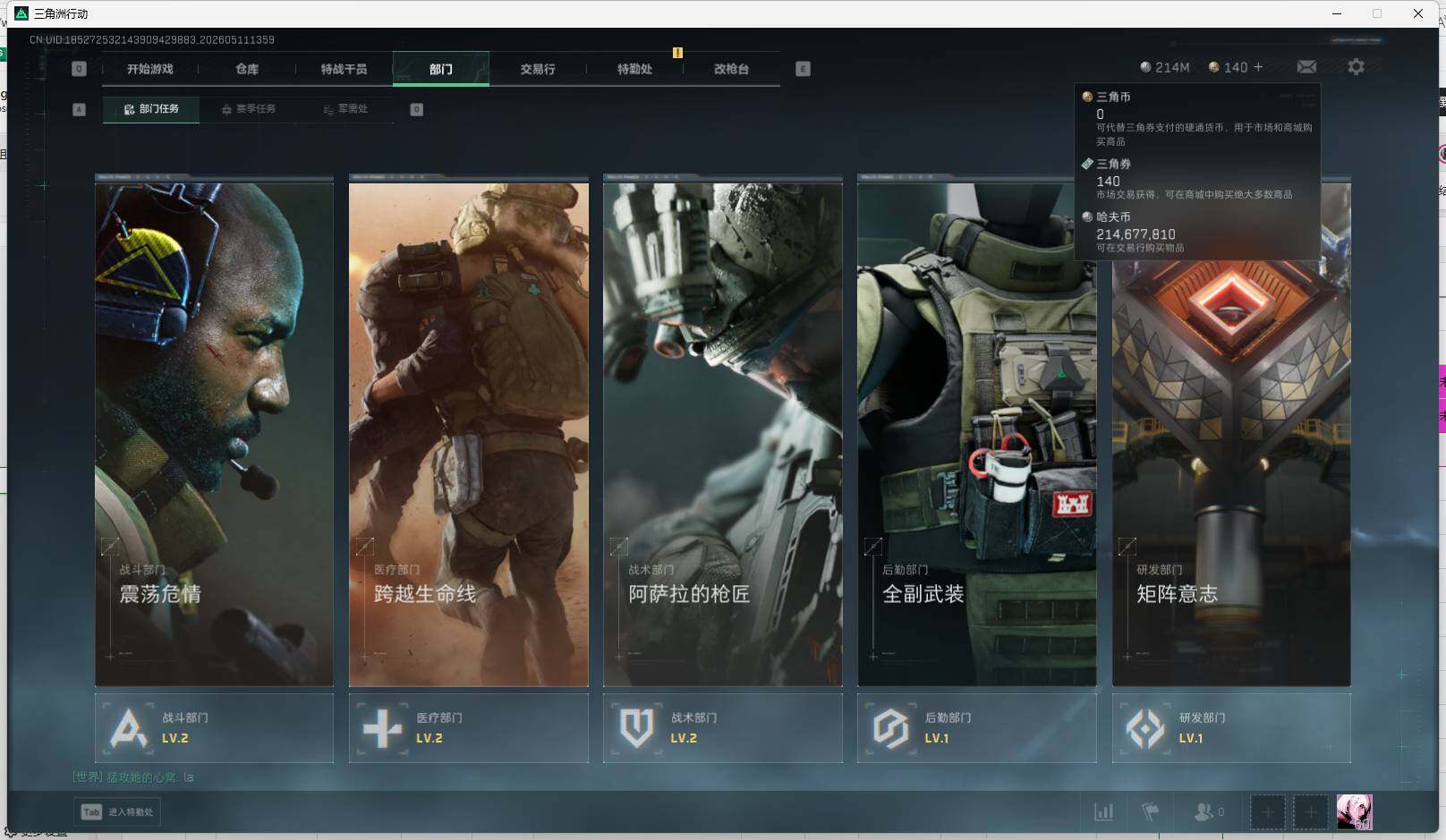The width and height of the screenshot is (1446, 840).
Task: Click the 后勤部门 LV.1 level label
Action: click(x=937, y=739)
